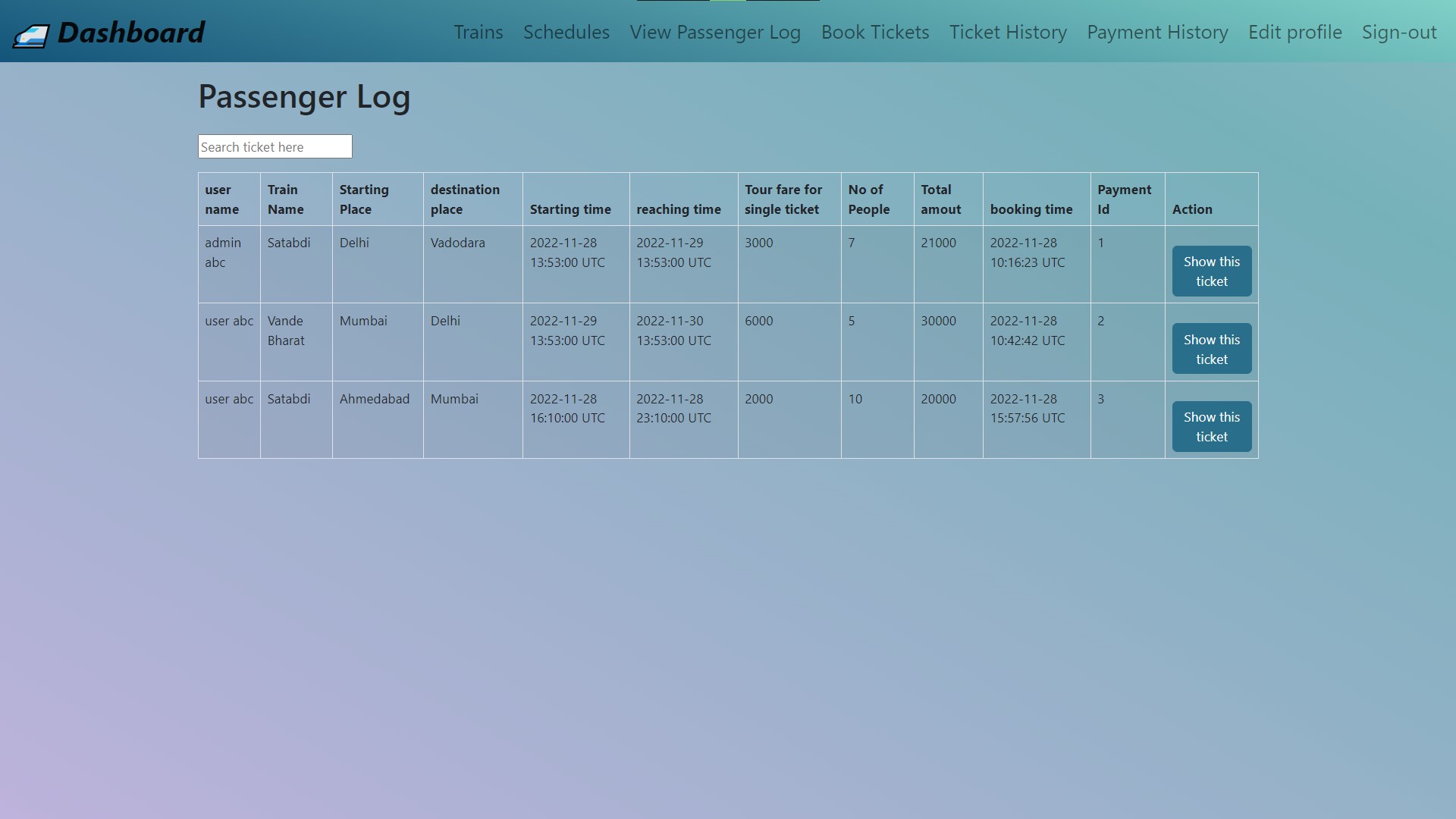Viewport: 1456px width, 819px height.
Task: Go to Edit profile
Action: 1294,32
